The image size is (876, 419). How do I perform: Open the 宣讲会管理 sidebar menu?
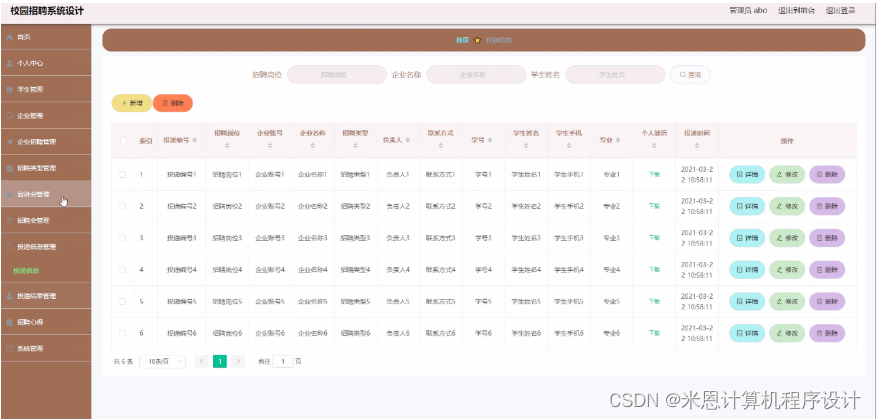tap(46, 194)
